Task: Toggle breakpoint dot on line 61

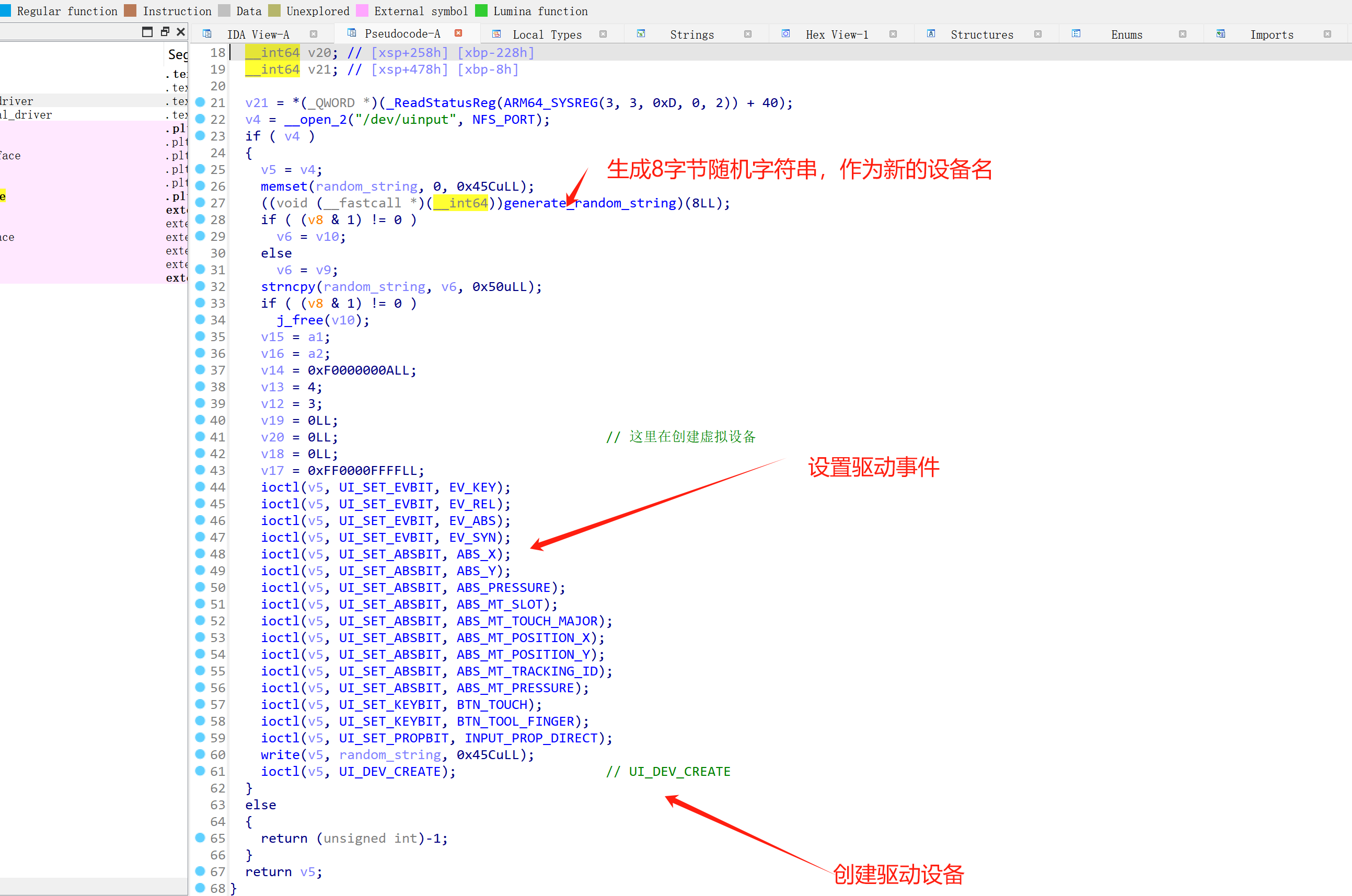Action: (200, 771)
